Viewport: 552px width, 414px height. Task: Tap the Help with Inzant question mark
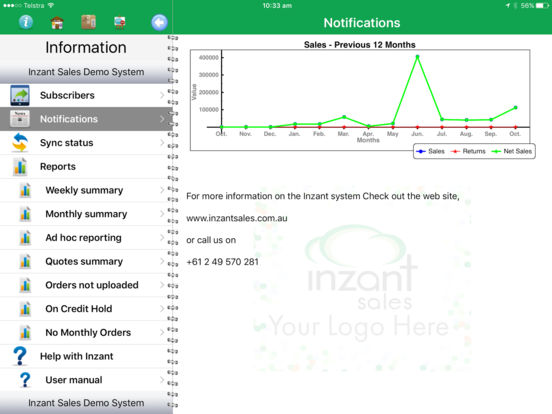[x=20, y=356]
